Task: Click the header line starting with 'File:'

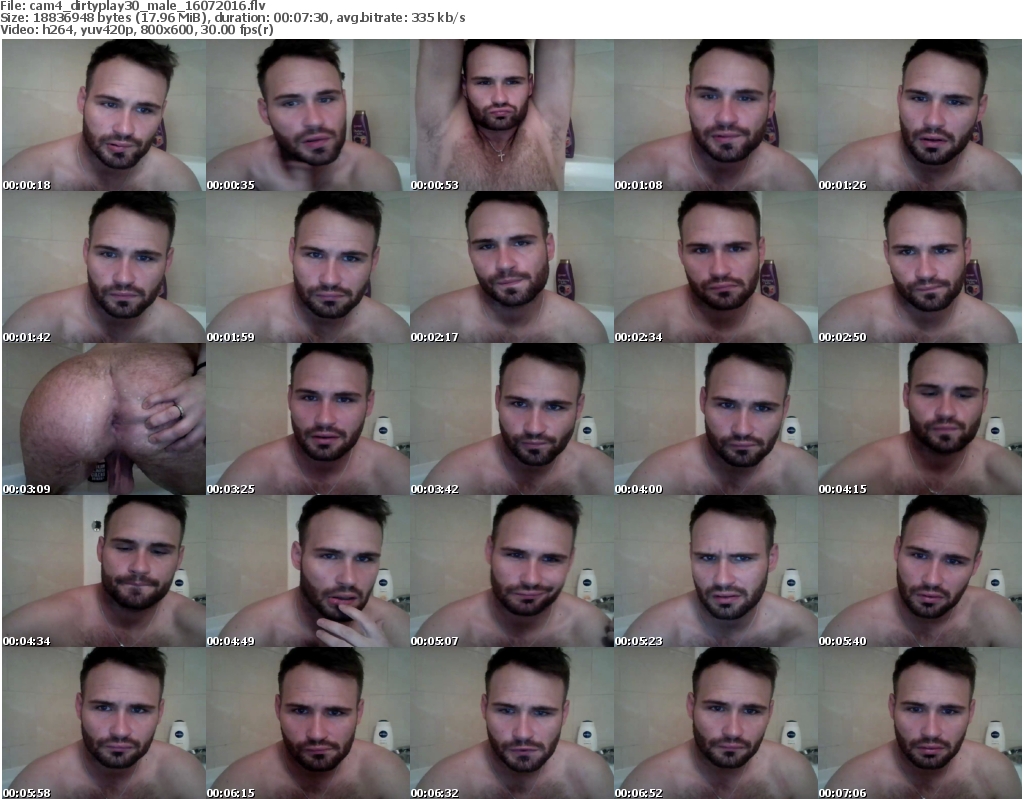Action: click(x=133, y=6)
